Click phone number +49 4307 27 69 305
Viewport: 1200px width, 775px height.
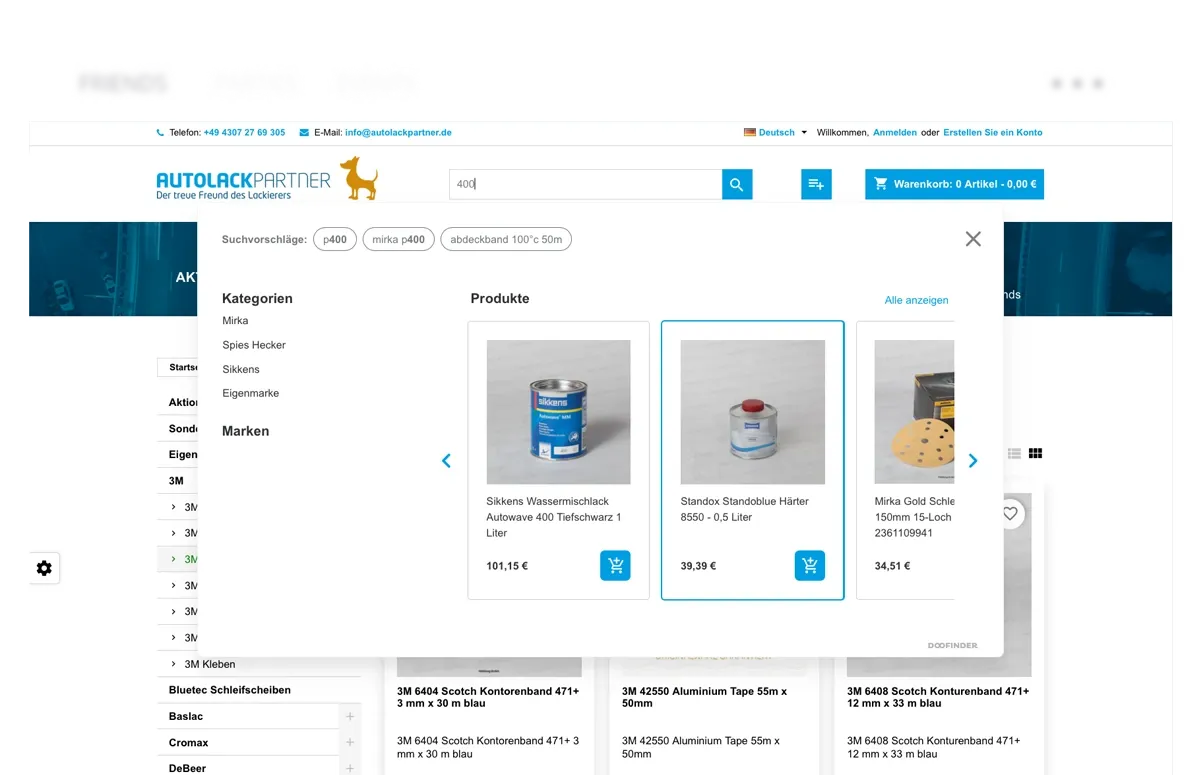(x=244, y=132)
